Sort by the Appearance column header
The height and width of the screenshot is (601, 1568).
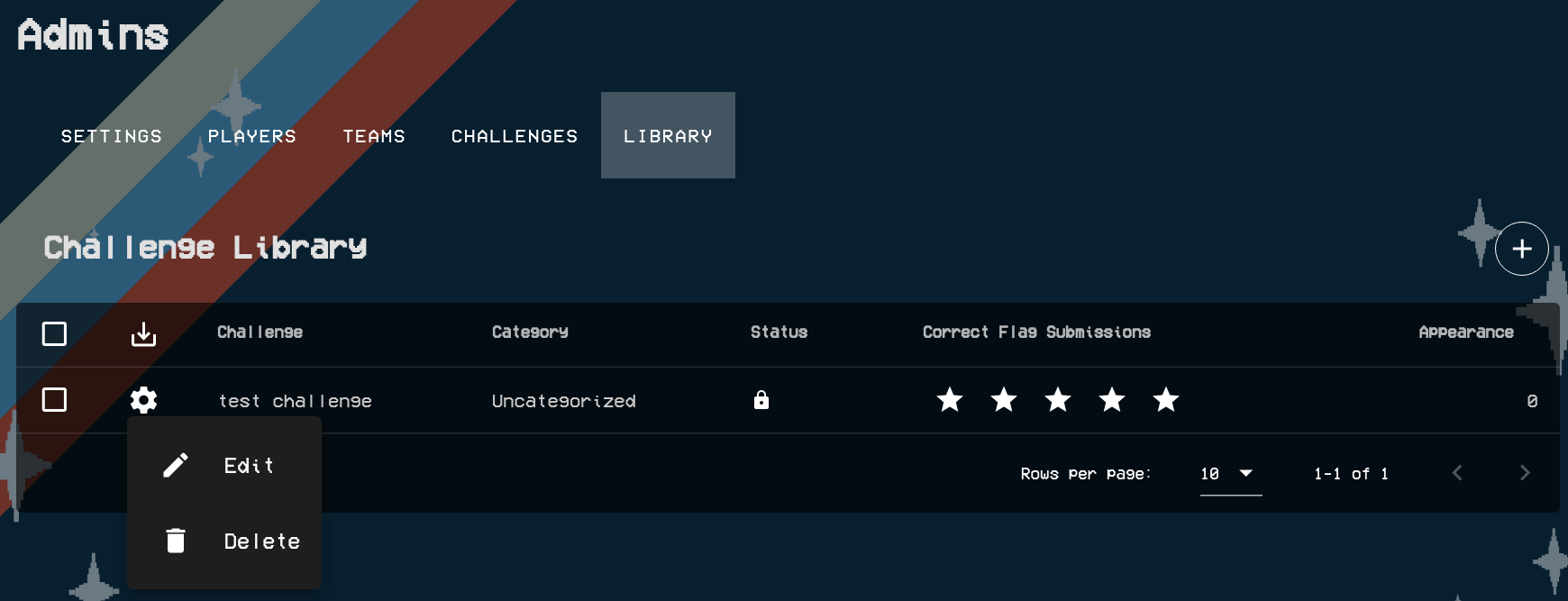click(1466, 332)
